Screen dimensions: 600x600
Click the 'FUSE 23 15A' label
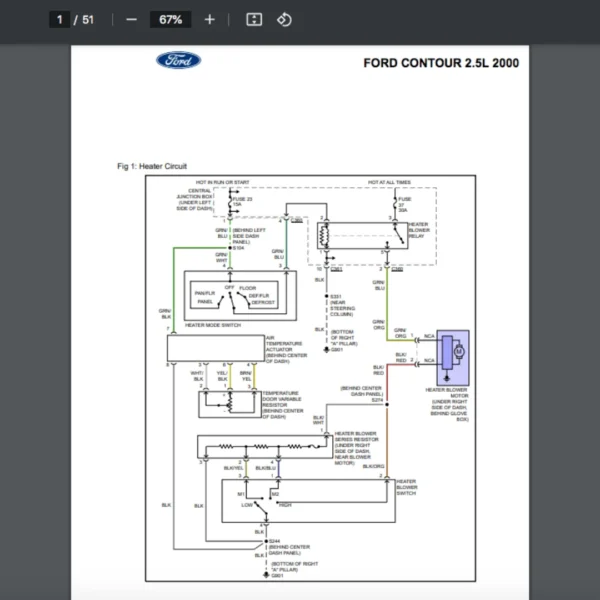click(242, 202)
